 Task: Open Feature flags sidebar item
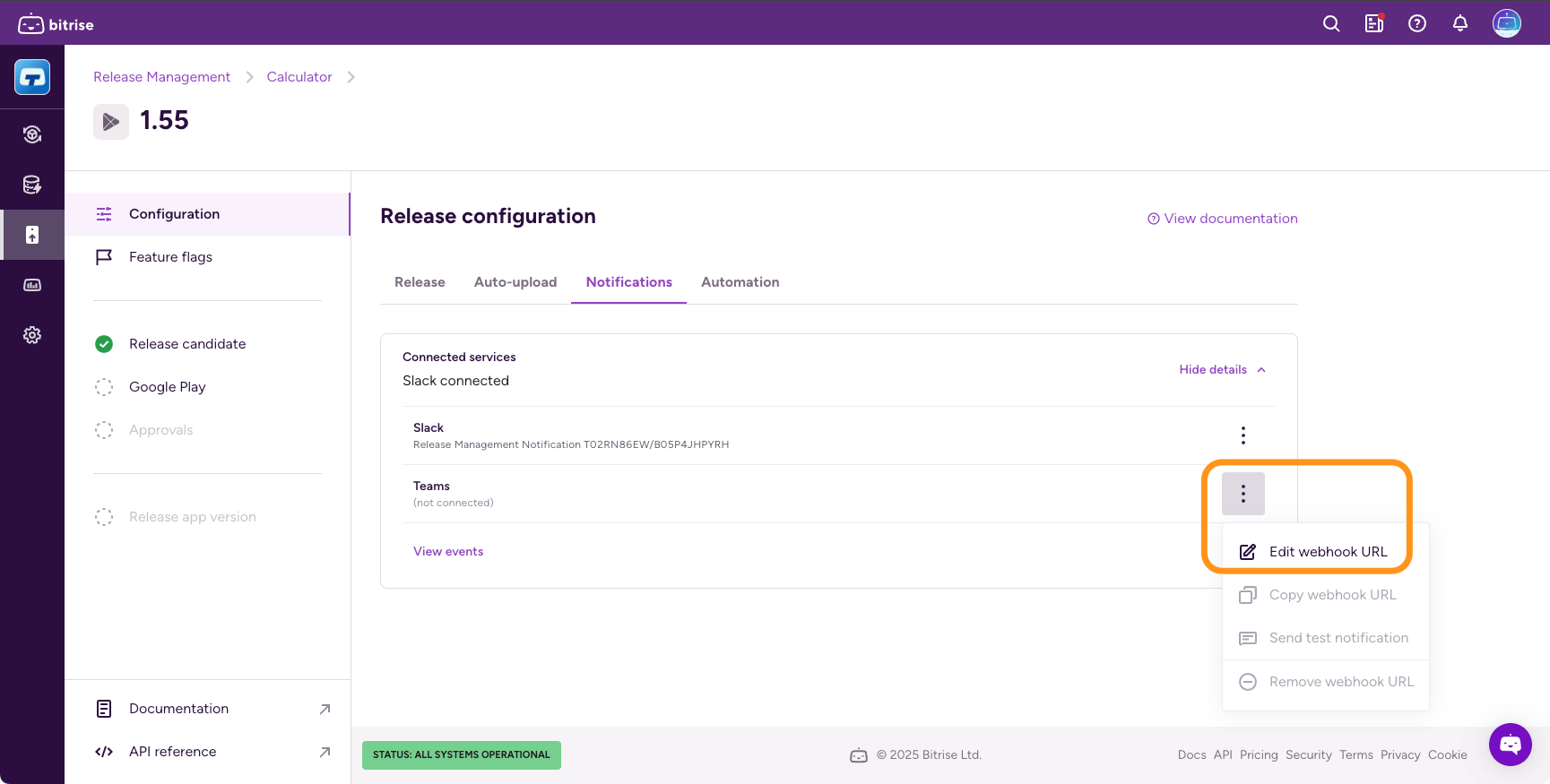pos(207,257)
